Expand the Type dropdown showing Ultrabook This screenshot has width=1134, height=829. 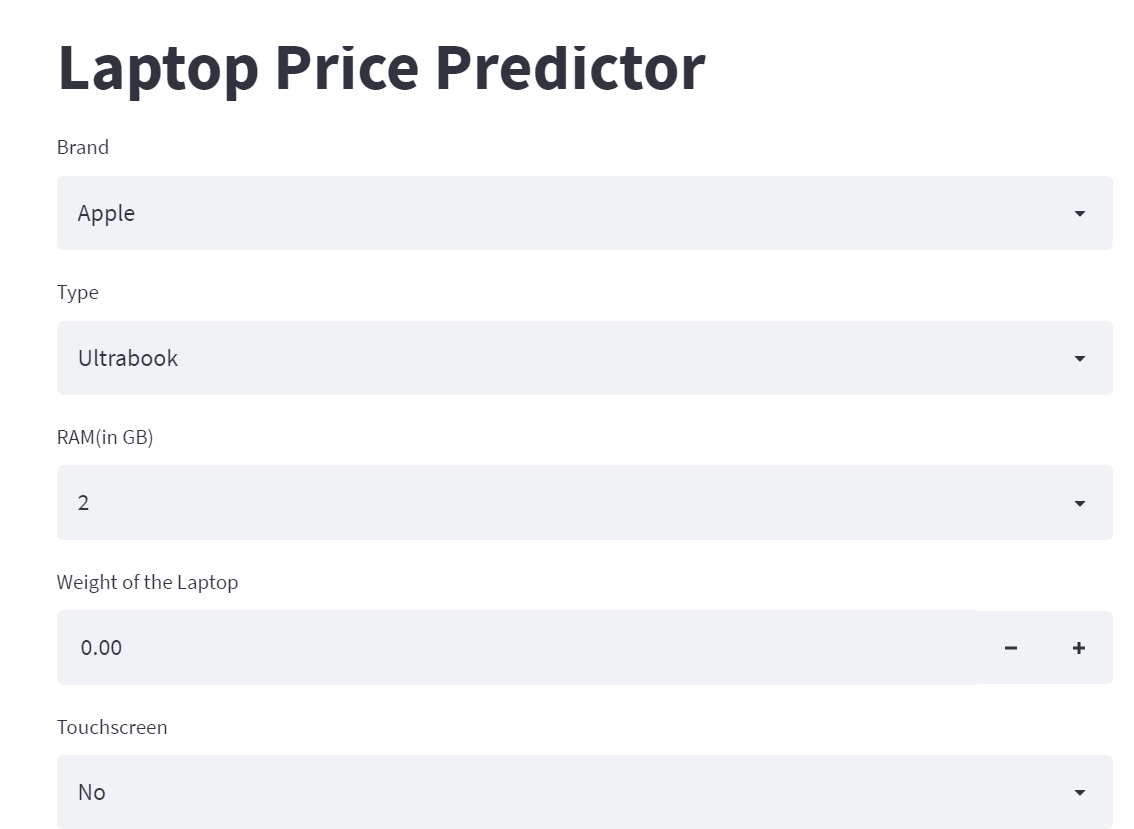(585, 357)
